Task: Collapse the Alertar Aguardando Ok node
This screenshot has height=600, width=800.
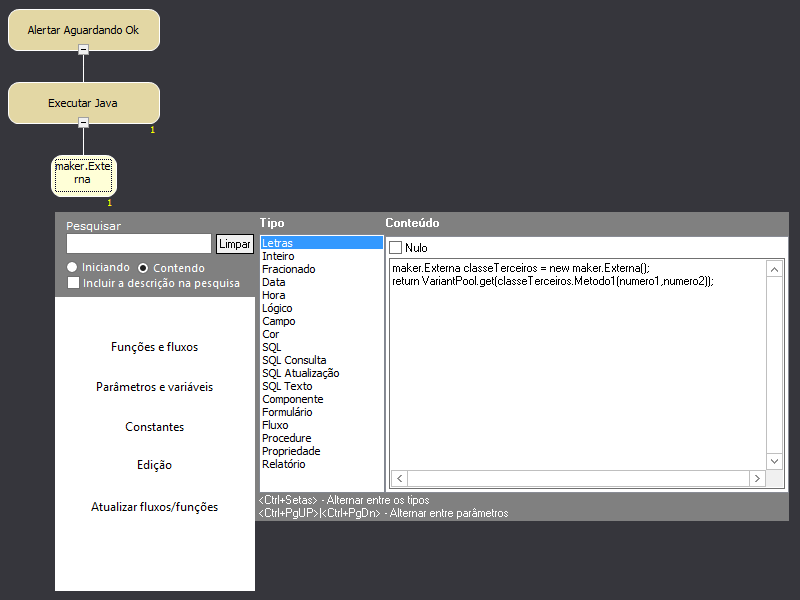Action: [x=84, y=49]
